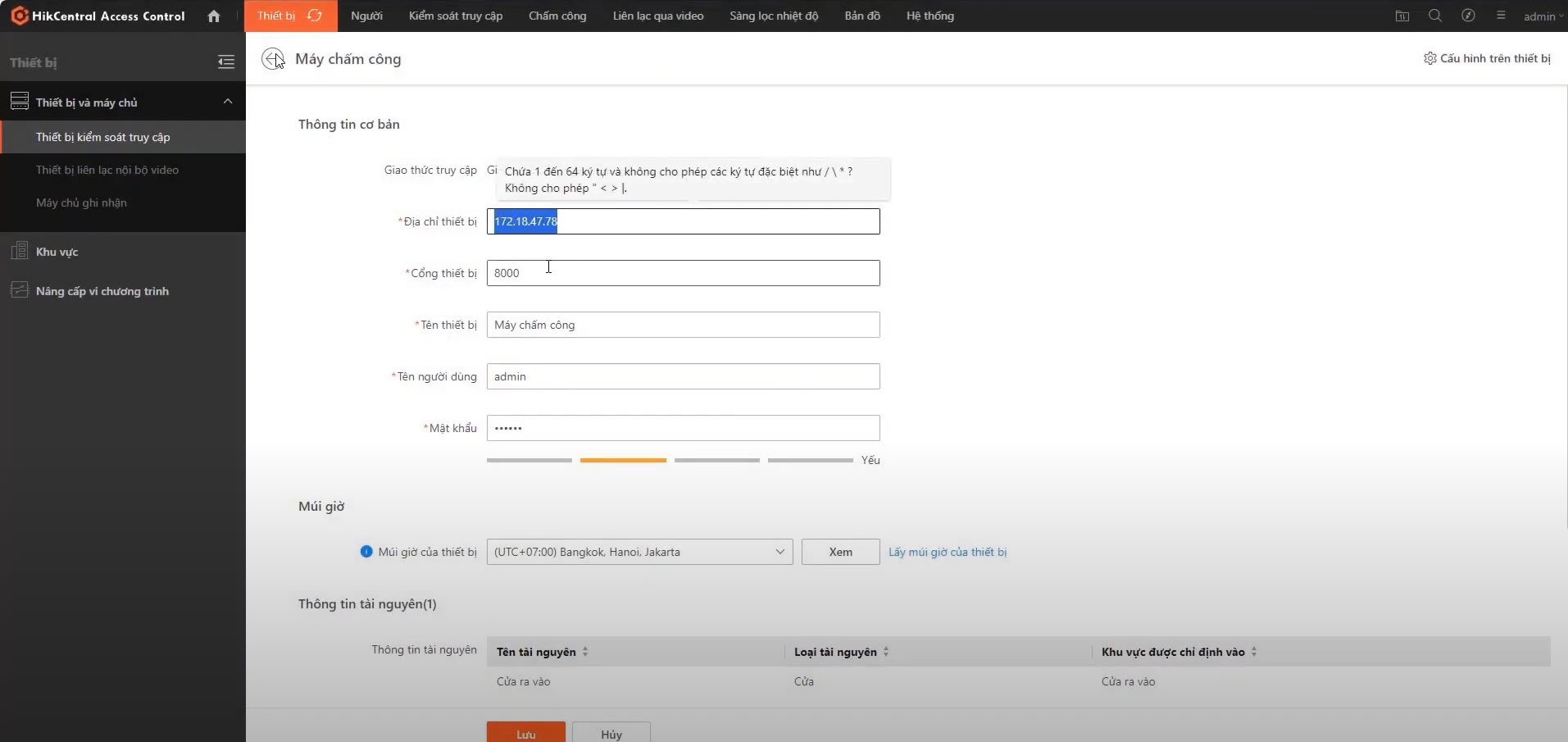Go back using the circled arrow icon
This screenshot has height=742, width=1568.
click(x=272, y=59)
